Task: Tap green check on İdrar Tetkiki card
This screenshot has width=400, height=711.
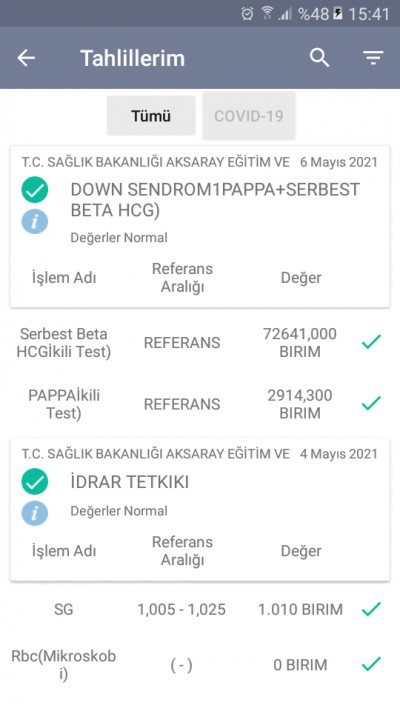Action: pyautogui.click(x=34, y=482)
